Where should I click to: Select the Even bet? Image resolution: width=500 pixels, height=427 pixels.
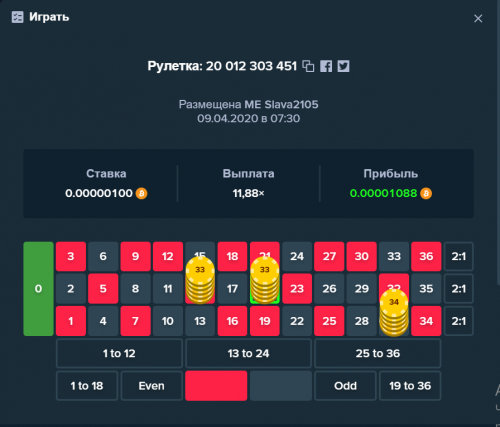click(x=151, y=386)
